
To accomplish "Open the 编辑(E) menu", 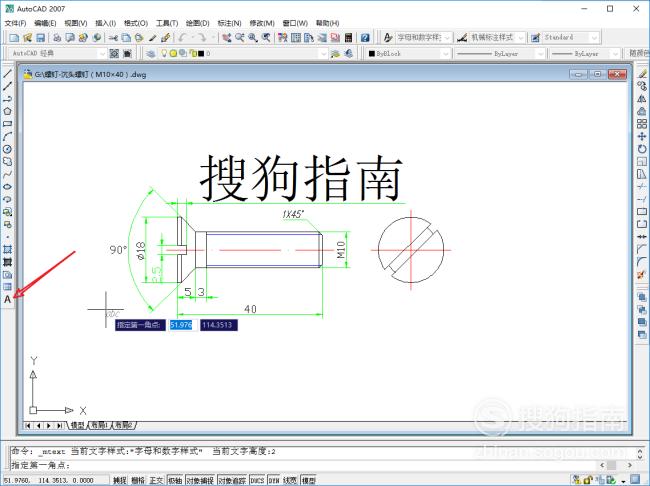I will click(45, 23).
